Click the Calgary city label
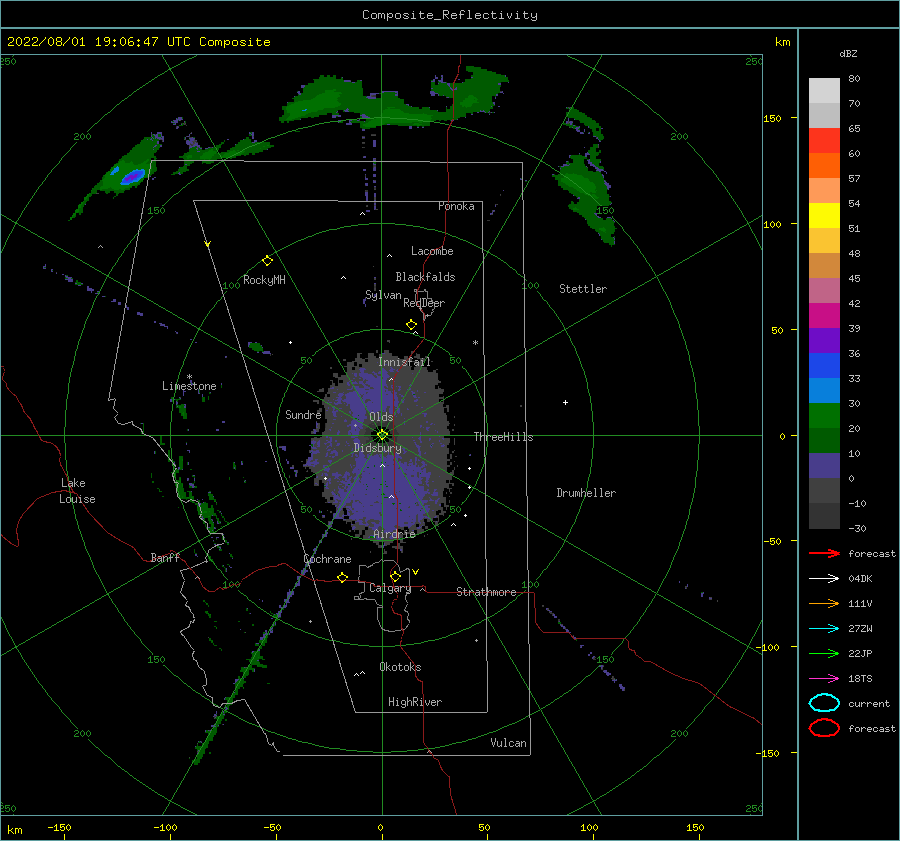The width and height of the screenshot is (900, 841). pyautogui.click(x=390, y=588)
